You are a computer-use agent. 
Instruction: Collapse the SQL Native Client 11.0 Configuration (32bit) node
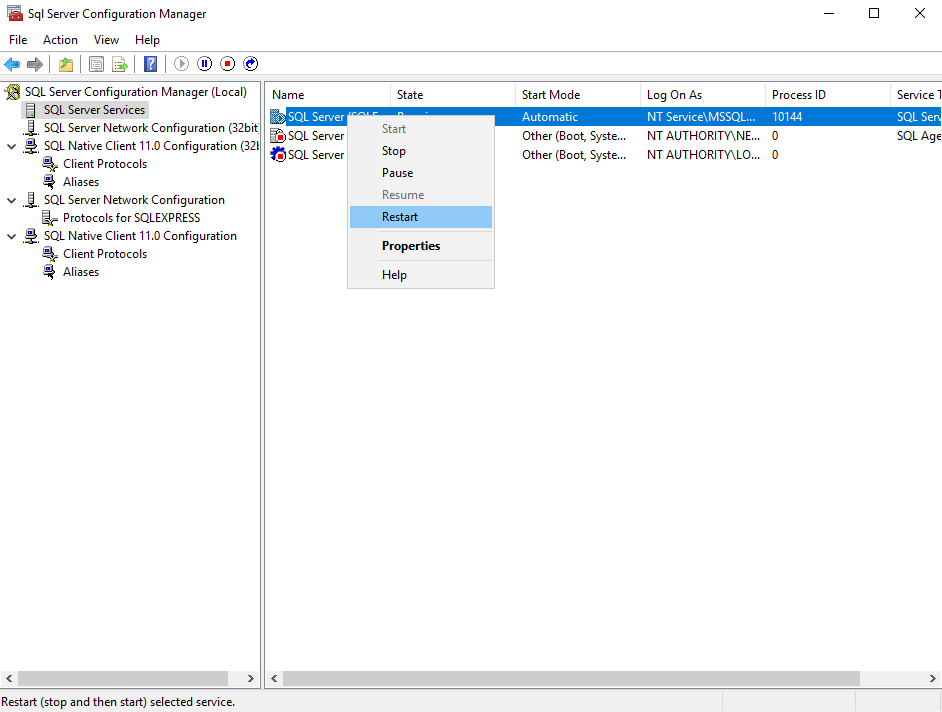tap(11, 145)
